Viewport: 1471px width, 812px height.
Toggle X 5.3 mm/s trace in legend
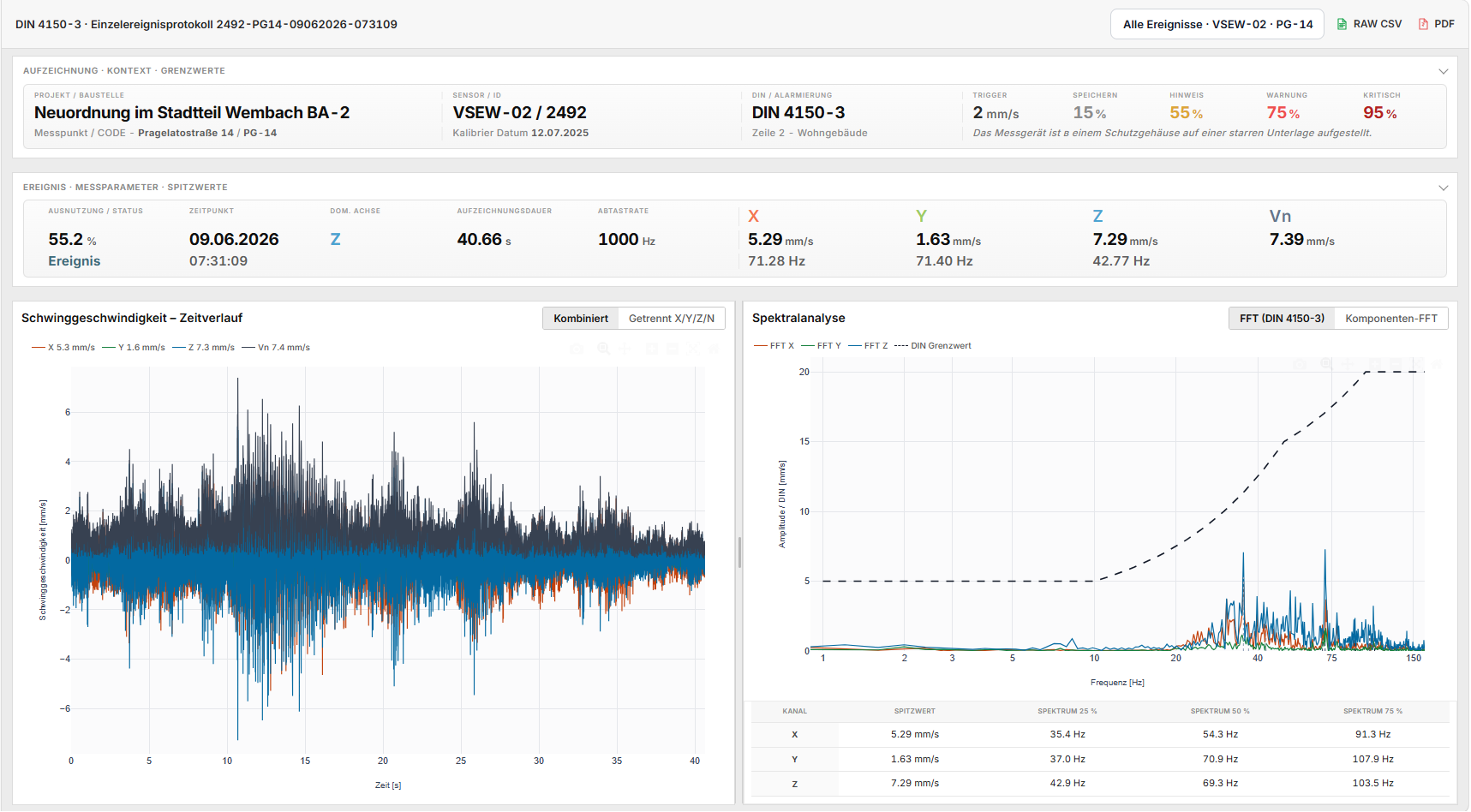[x=63, y=348]
